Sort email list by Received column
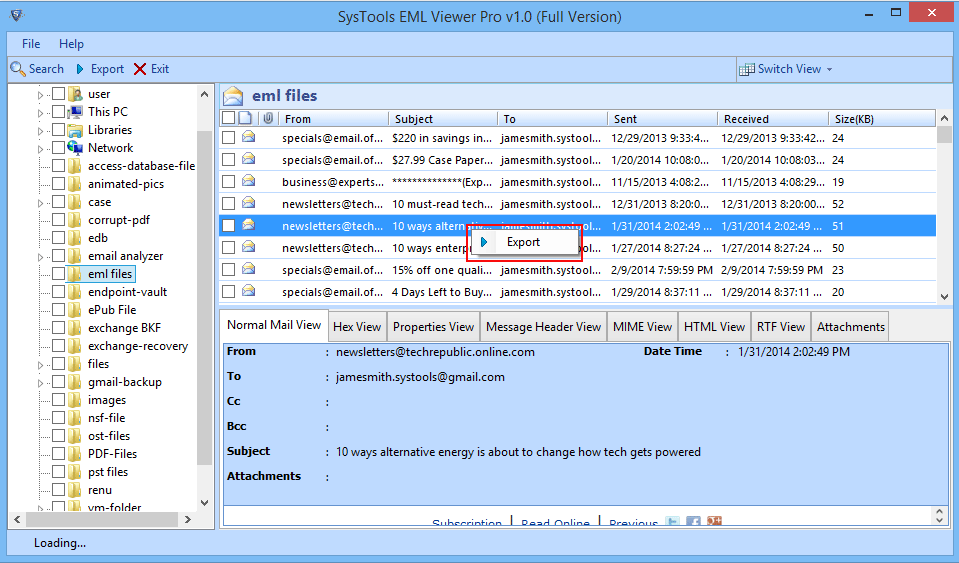The width and height of the screenshot is (959, 563). coord(772,119)
